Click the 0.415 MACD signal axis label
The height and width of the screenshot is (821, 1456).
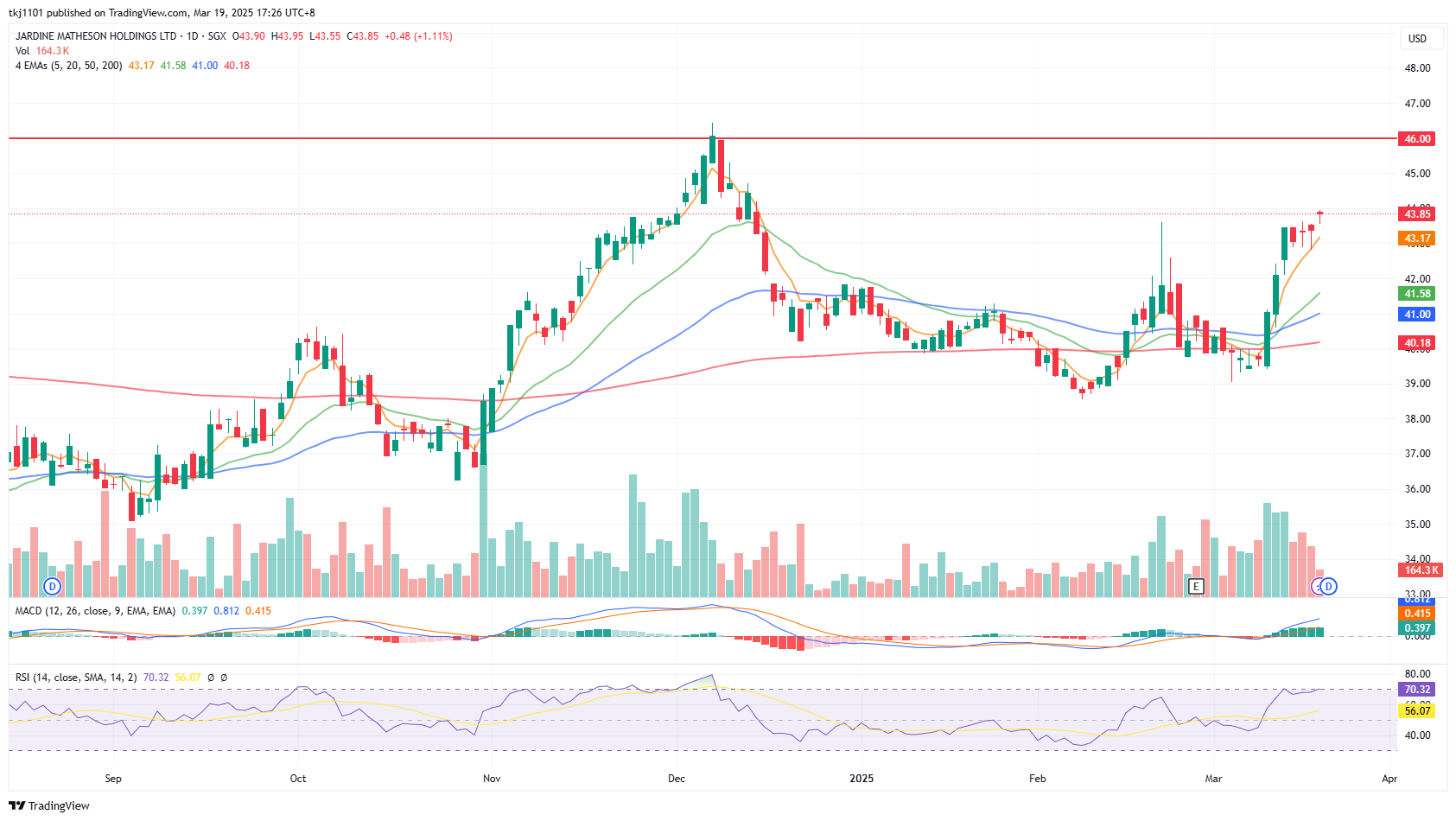(1416, 614)
